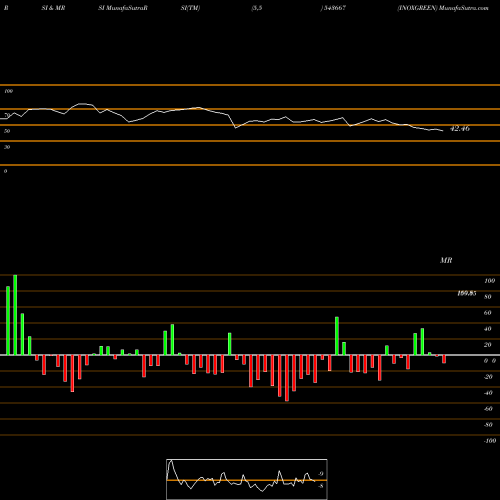Click the 'SI & MR' header text

pyautogui.click(x=53, y=8)
